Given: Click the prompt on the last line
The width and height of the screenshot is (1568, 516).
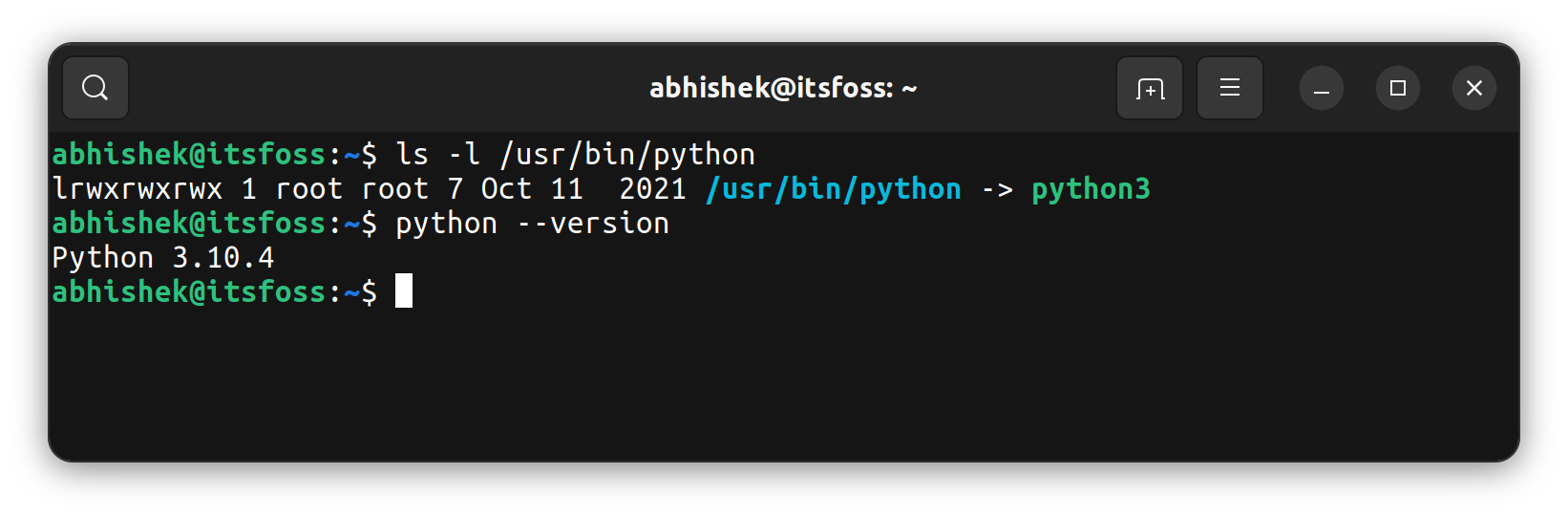Looking at the screenshot, I should 214,292.
